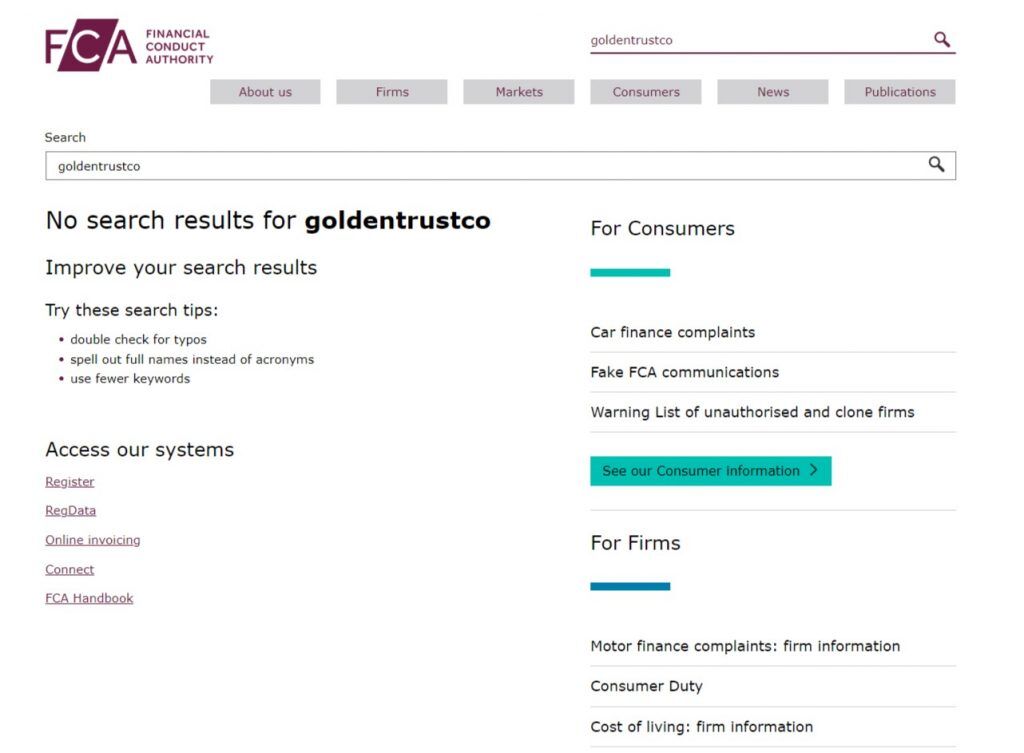Open the Firms menu
This screenshot has width=1024, height=753.
coord(392,92)
